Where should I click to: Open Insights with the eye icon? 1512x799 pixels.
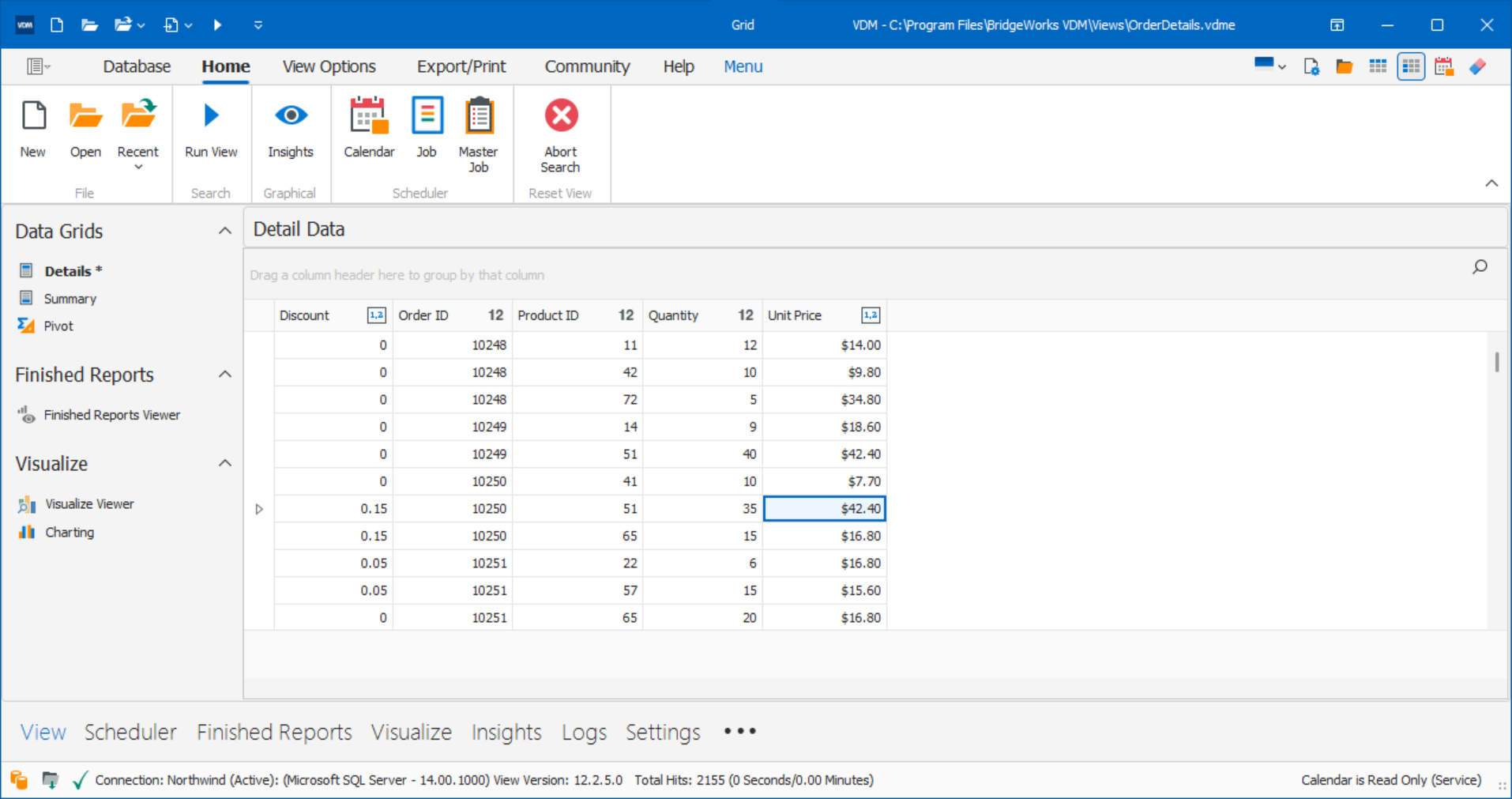point(291,116)
